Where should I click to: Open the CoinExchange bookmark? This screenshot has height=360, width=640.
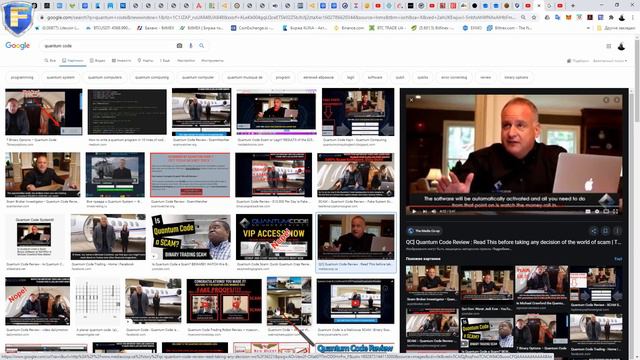(x=252, y=28)
